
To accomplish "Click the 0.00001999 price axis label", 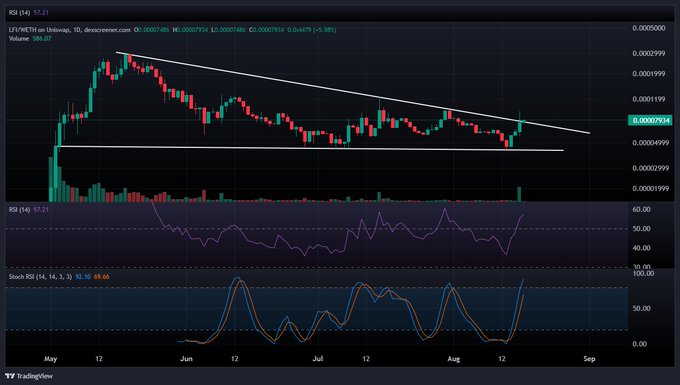I will pyautogui.click(x=650, y=189).
